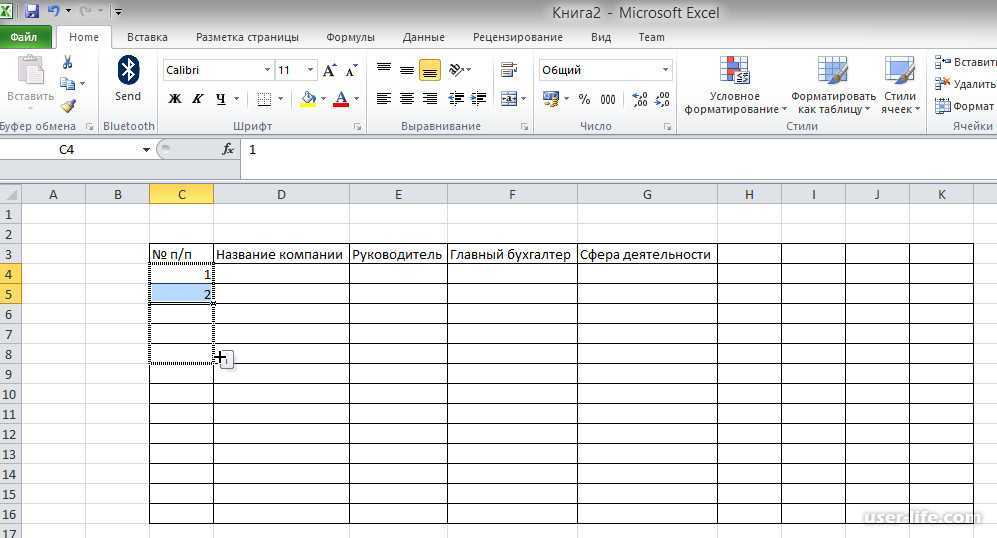
Task: Select cell containing Сфера деятельности
Action: 647,254
